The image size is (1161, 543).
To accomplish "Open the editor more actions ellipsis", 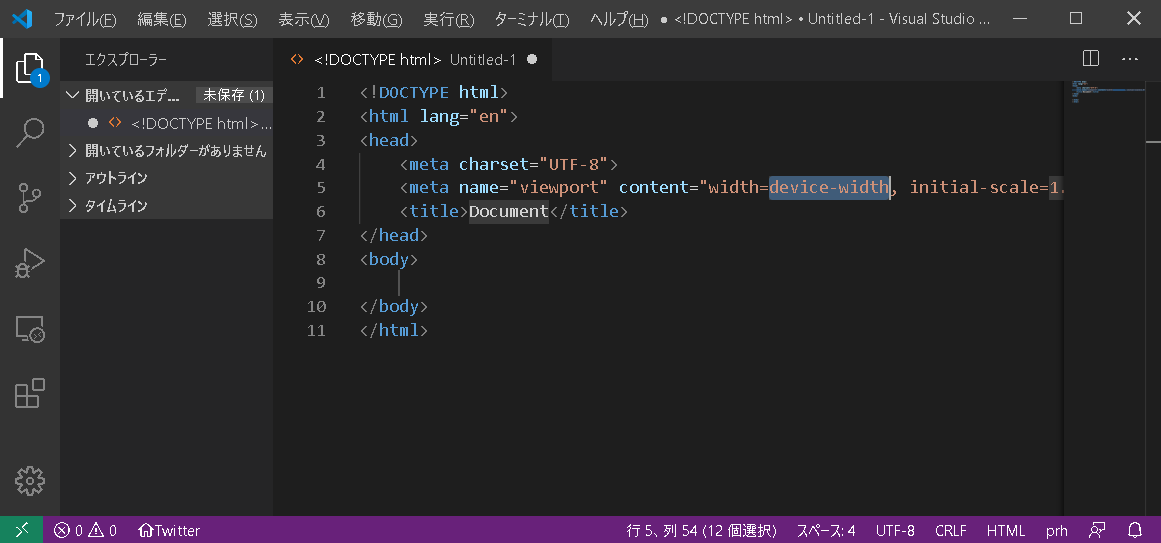I will (x=1129, y=59).
